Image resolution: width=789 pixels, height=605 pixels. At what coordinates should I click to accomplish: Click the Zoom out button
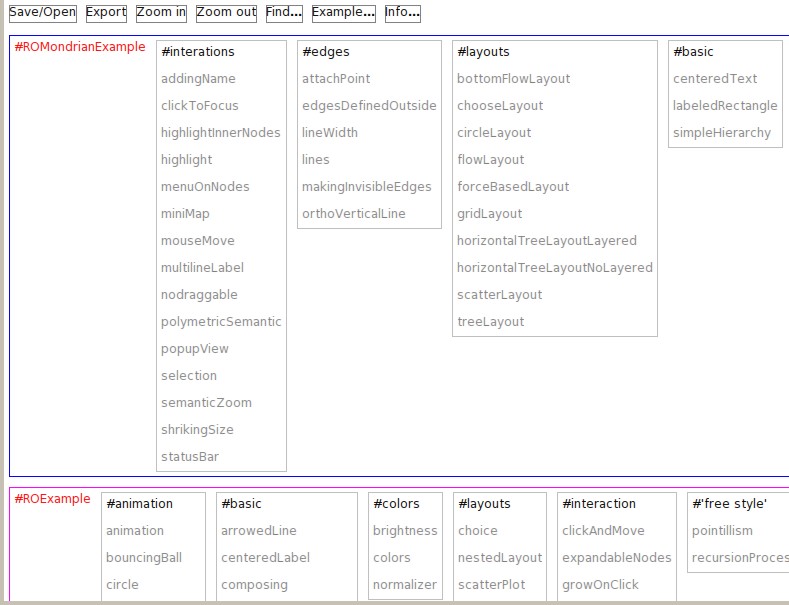click(226, 13)
